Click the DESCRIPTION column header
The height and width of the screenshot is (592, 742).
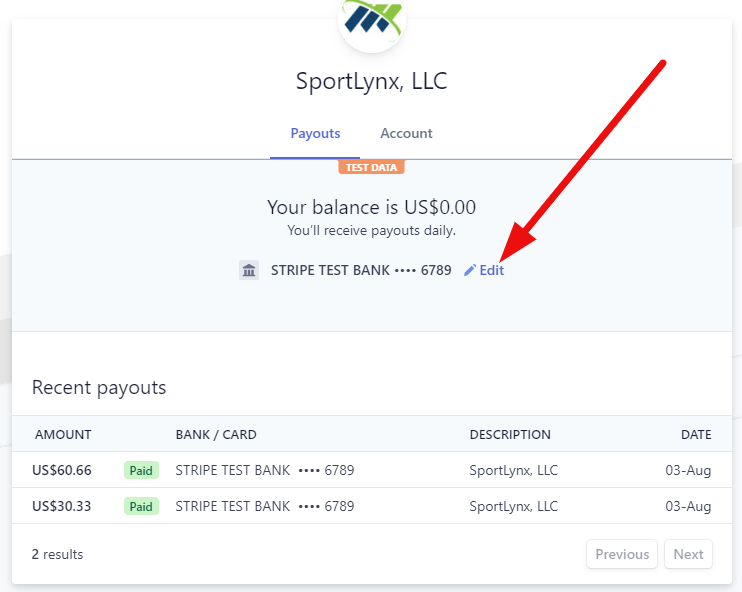tap(510, 434)
